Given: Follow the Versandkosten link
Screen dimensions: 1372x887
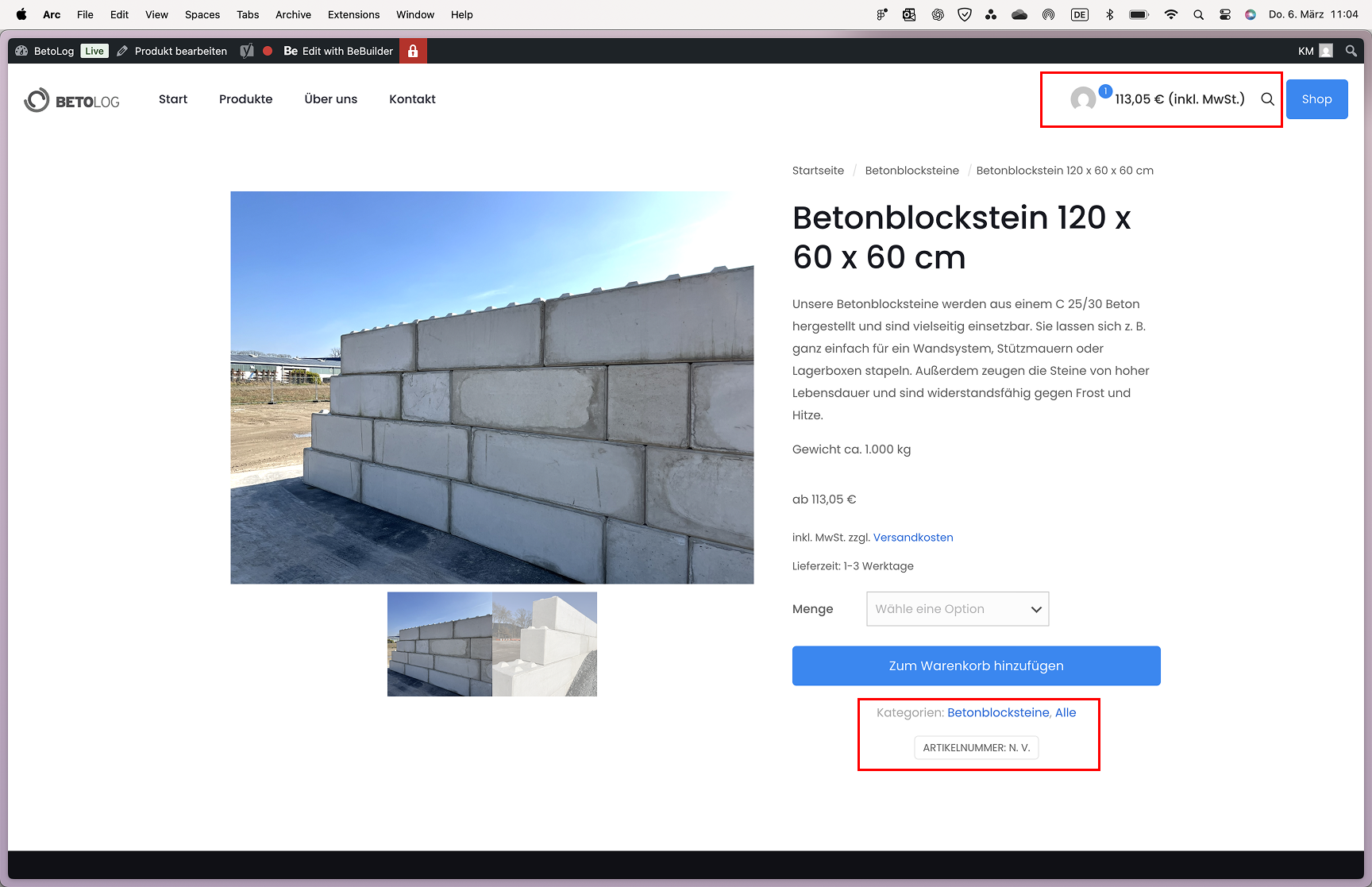Looking at the screenshot, I should click(913, 538).
